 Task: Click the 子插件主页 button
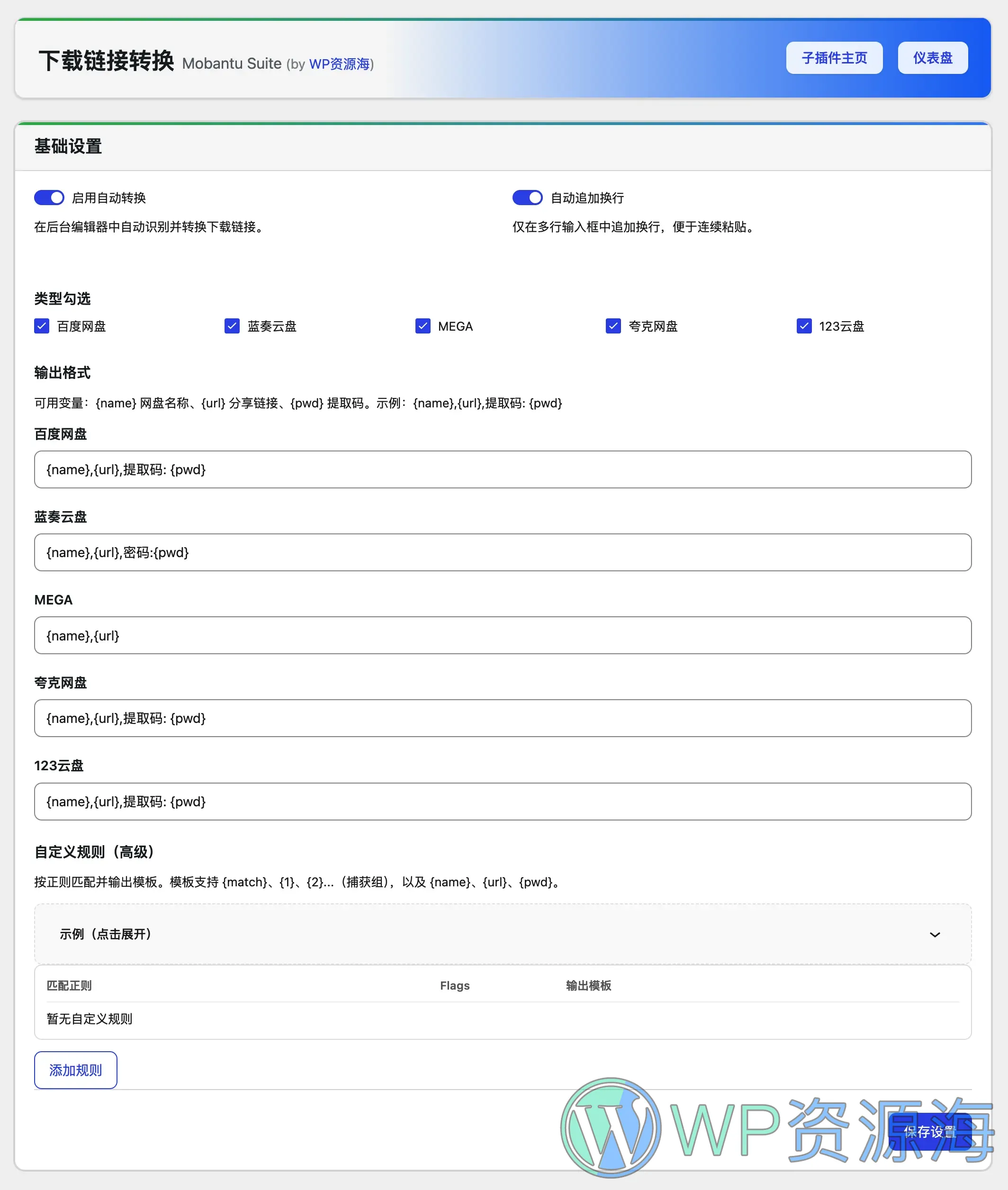(x=834, y=58)
